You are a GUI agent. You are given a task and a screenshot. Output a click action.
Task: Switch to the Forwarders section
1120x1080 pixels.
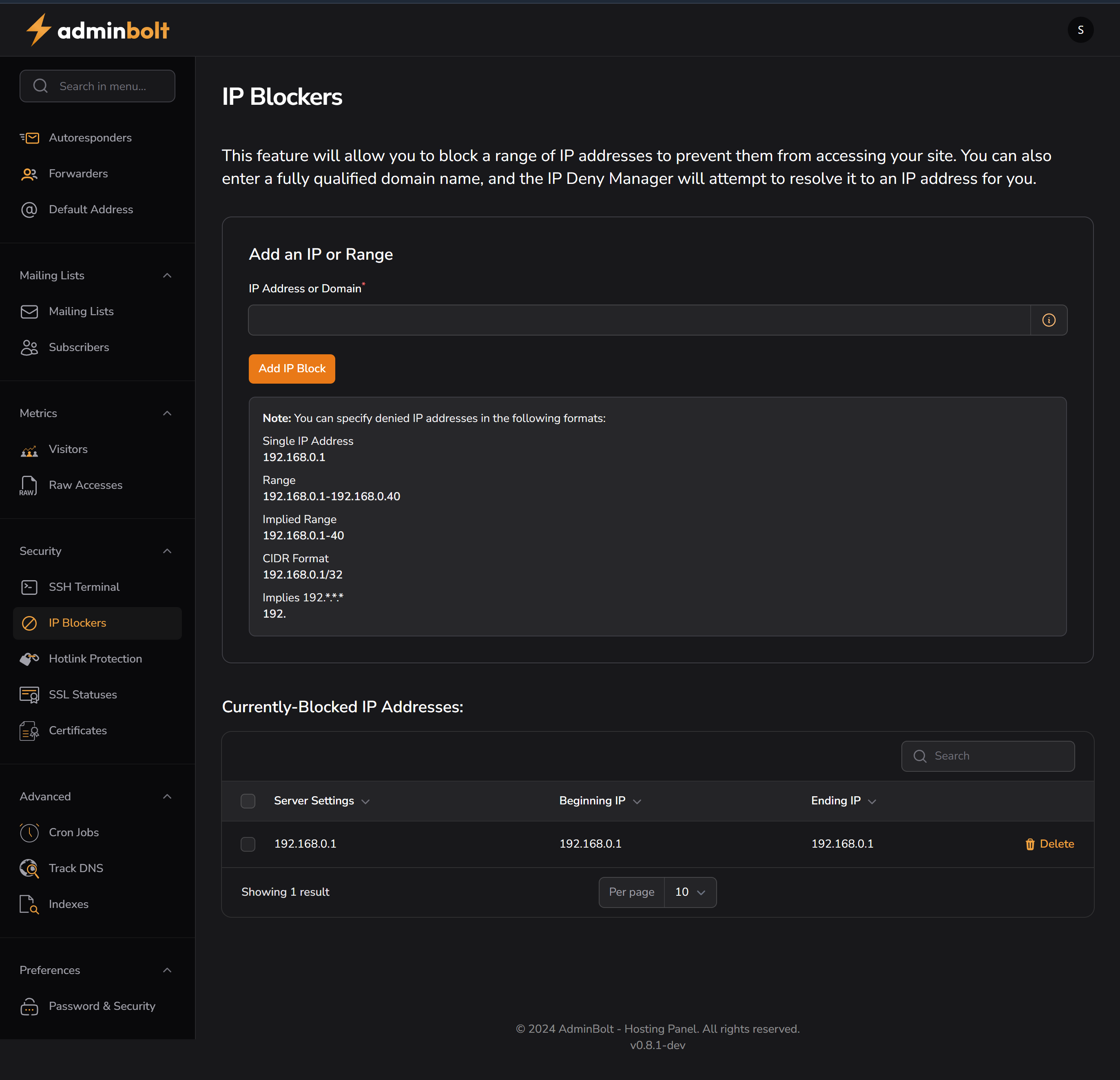tap(78, 174)
